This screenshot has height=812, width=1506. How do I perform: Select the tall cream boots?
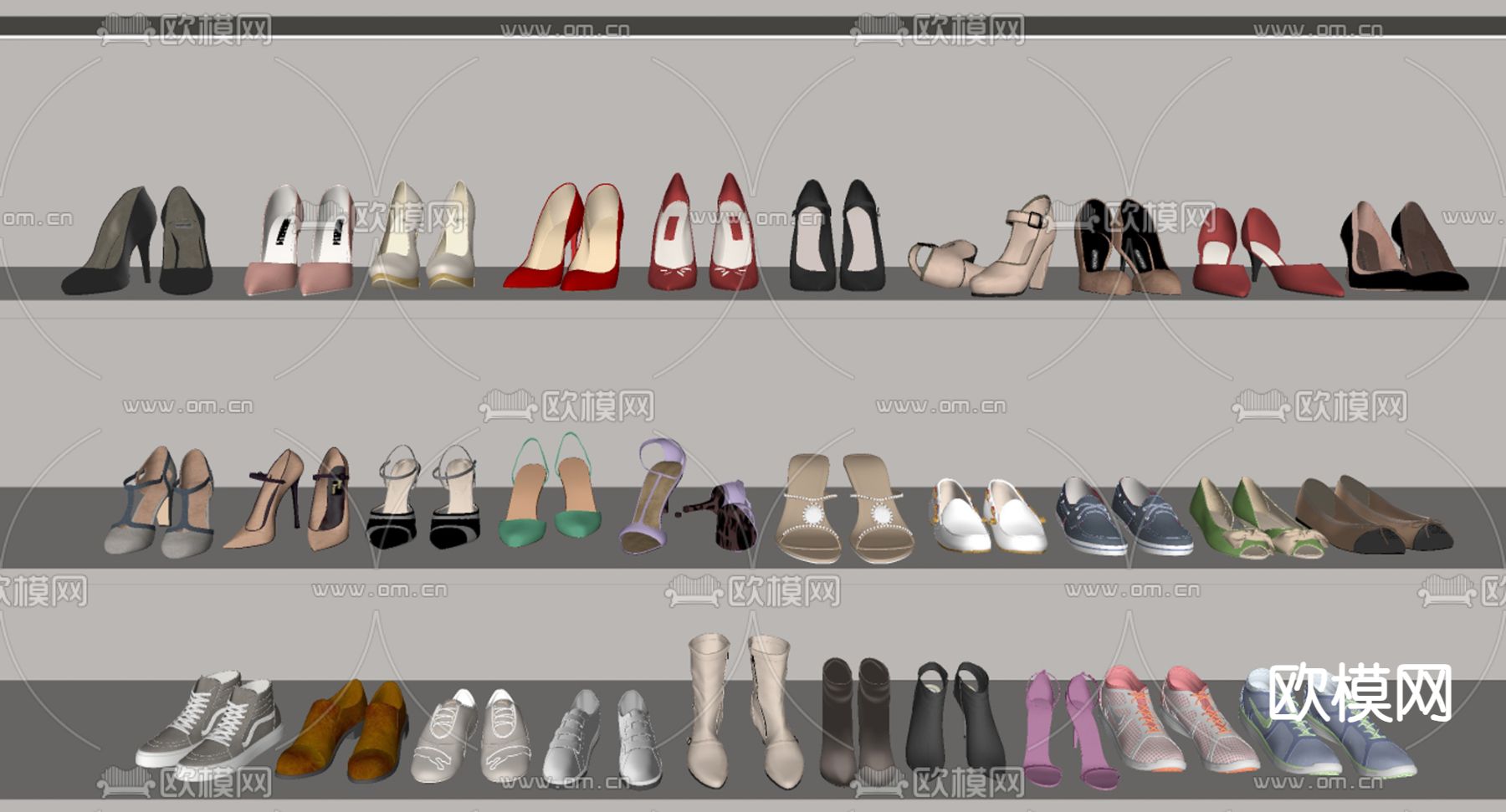click(x=745, y=711)
